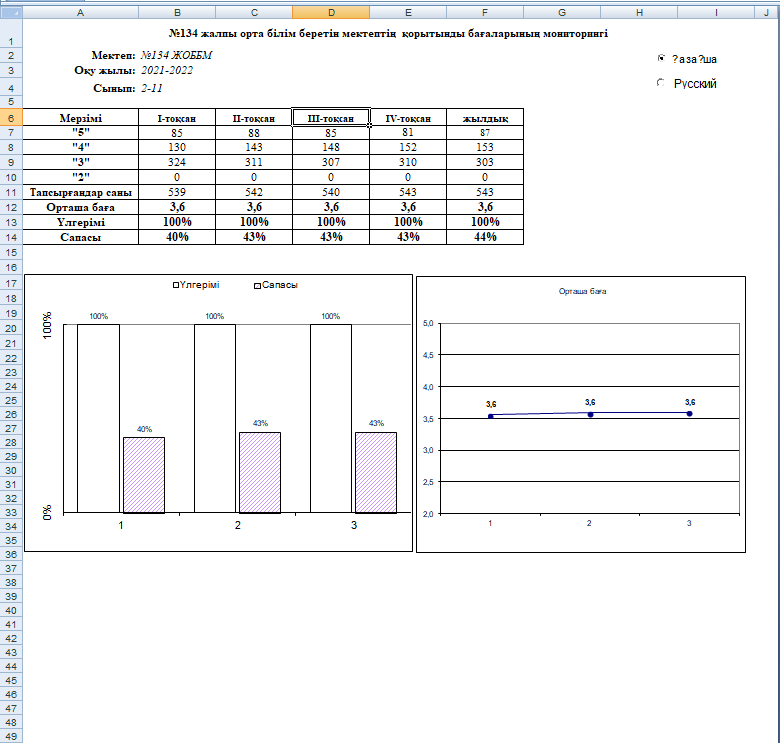This screenshot has height=743, width=780.
Task: Click the Үлгерімі legend marker in bar chart
Action: tap(176, 285)
